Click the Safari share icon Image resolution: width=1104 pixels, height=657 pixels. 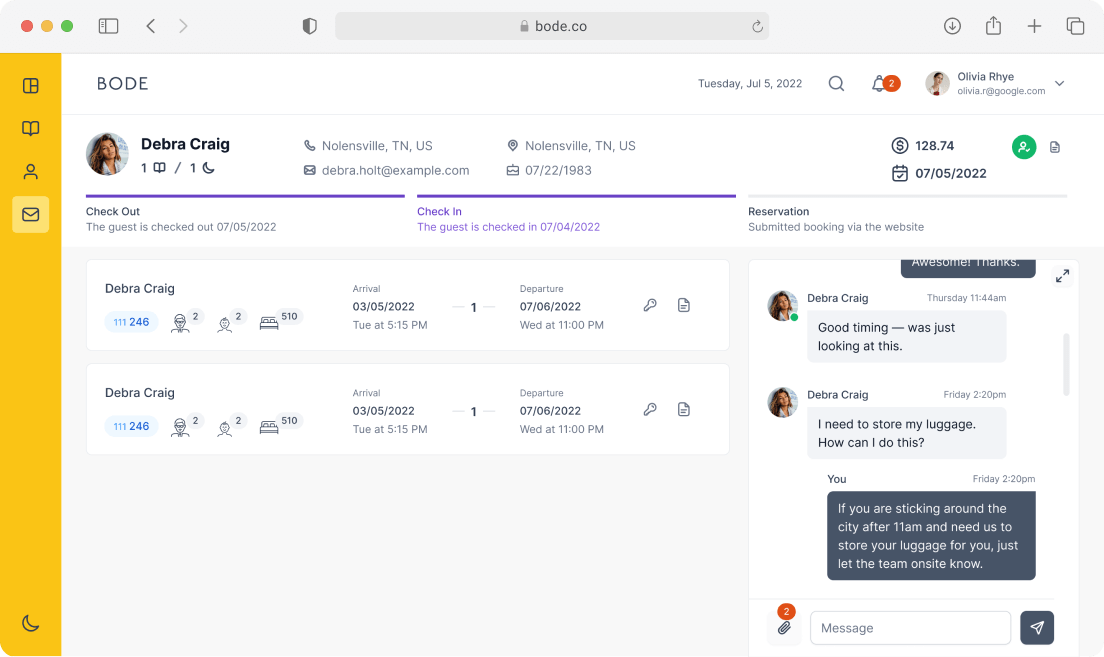click(x=993, y=26)
